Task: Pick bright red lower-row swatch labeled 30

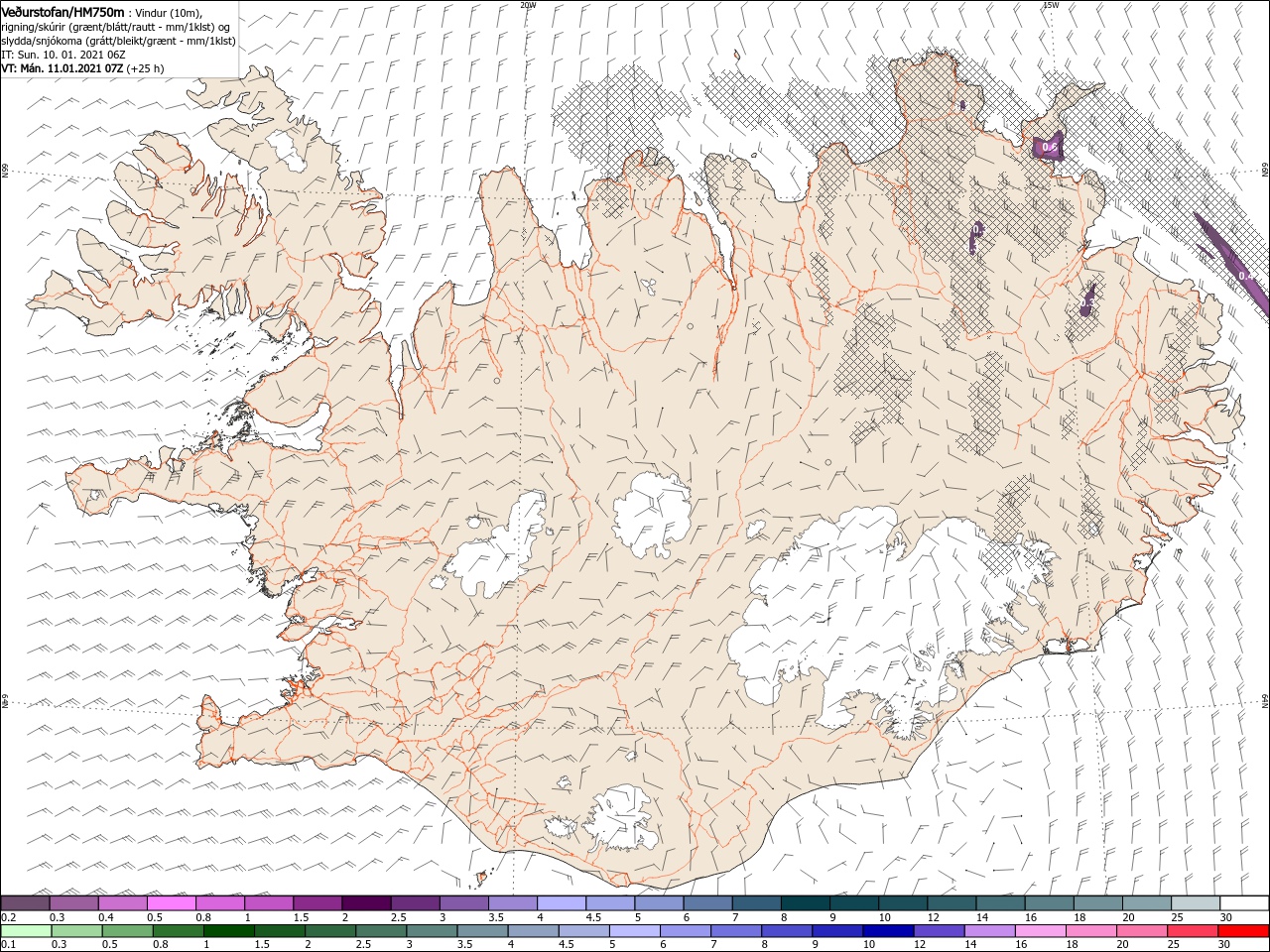Action: coord(1242,931)
